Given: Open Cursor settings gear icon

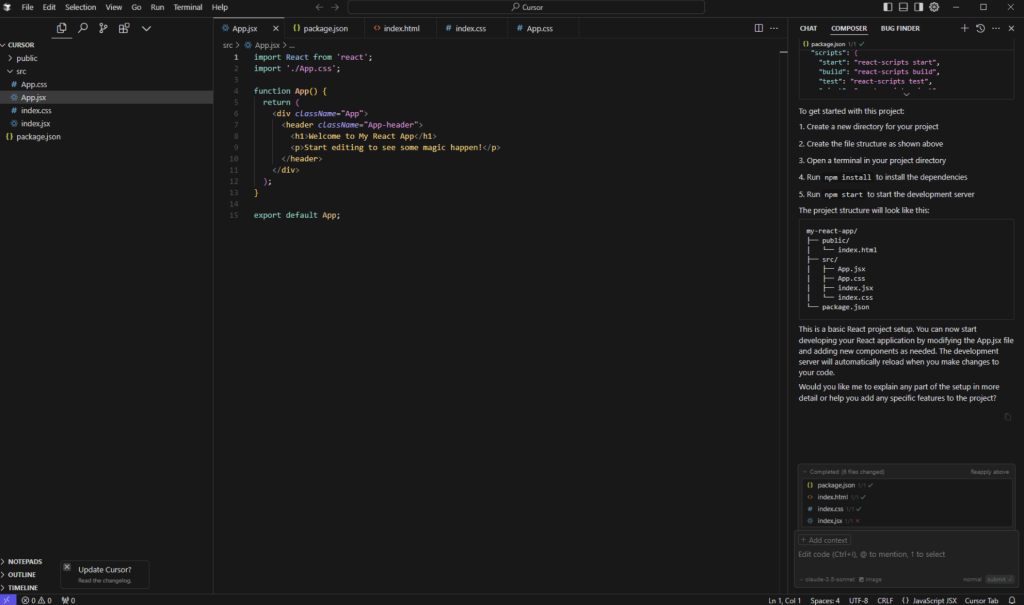Looking at the screenshot, I should (x=935, y=7).
